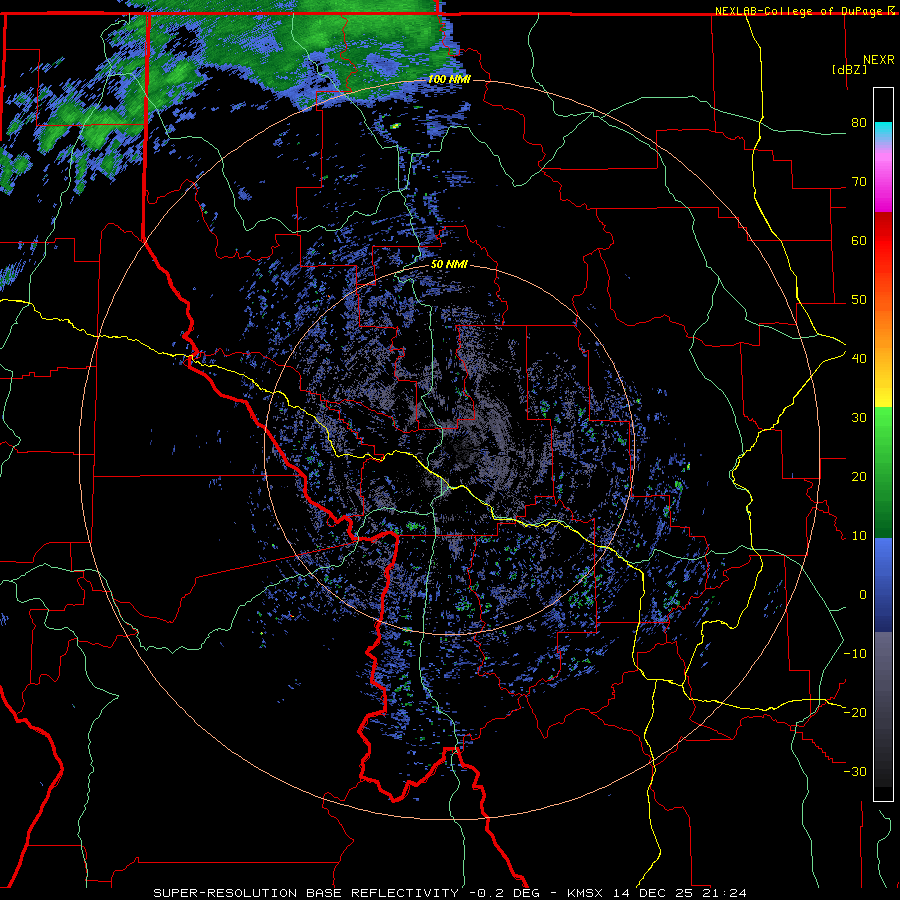This screenshot has height=900, width=900.
Task: Click the 40 value on the dBZ scale
Action: (x=859, y=359)
